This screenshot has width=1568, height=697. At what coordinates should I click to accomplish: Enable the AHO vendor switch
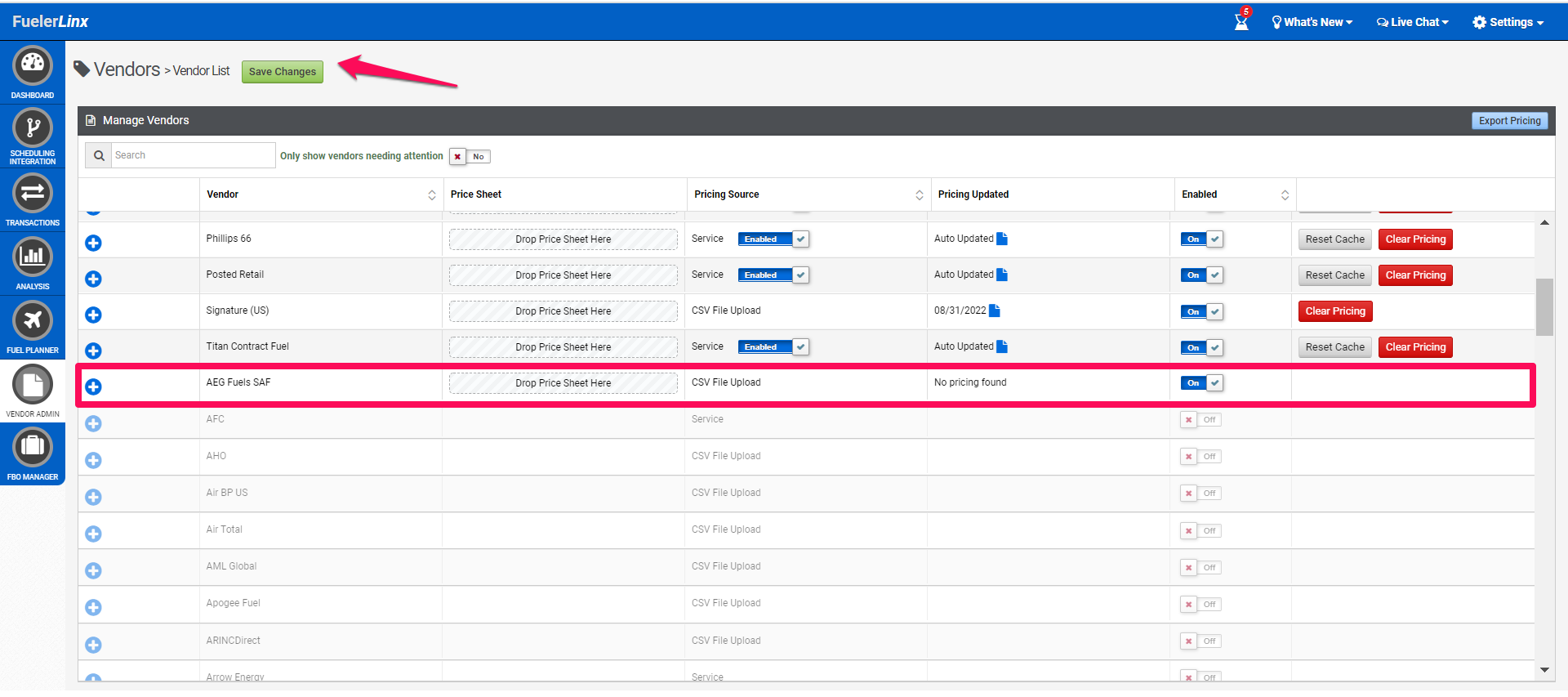pyautogui.click(x=1200, y=457)
